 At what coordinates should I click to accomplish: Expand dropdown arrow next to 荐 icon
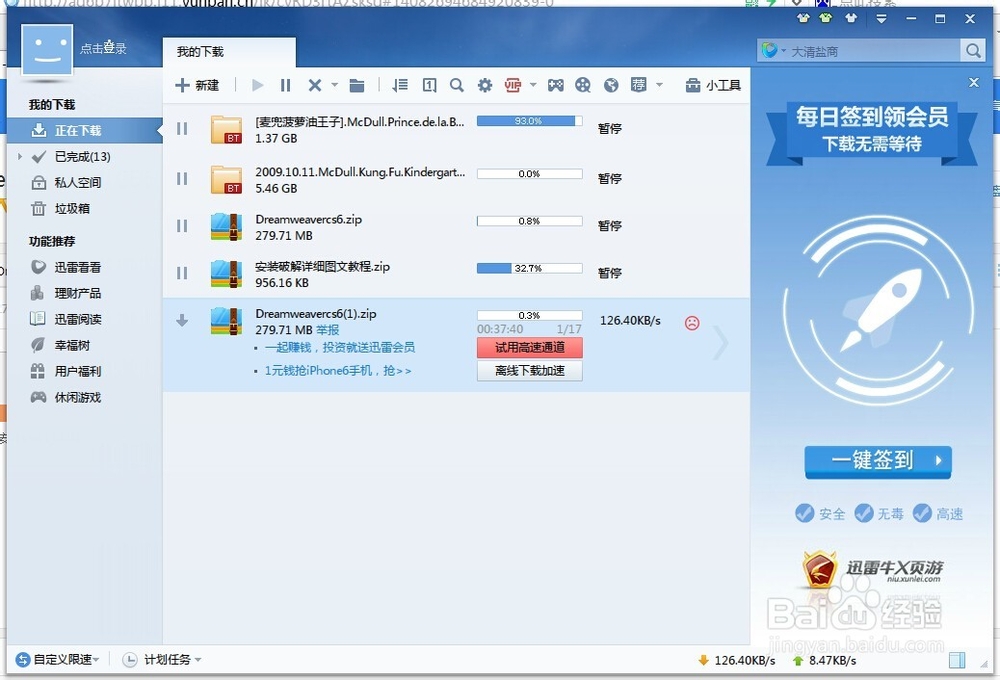coord(659,85)
